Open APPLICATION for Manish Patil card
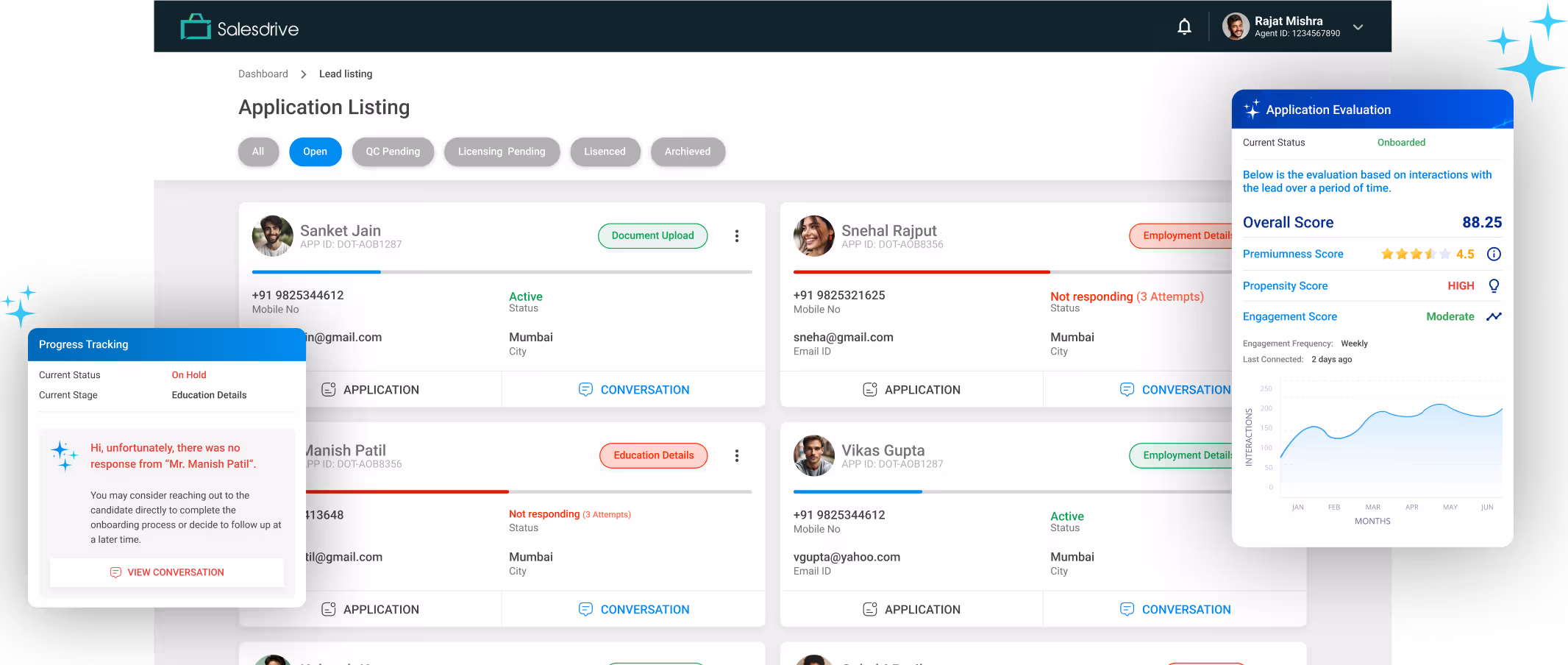The image size is (1568, 665). pyautogui.click(x=381, y=610)
